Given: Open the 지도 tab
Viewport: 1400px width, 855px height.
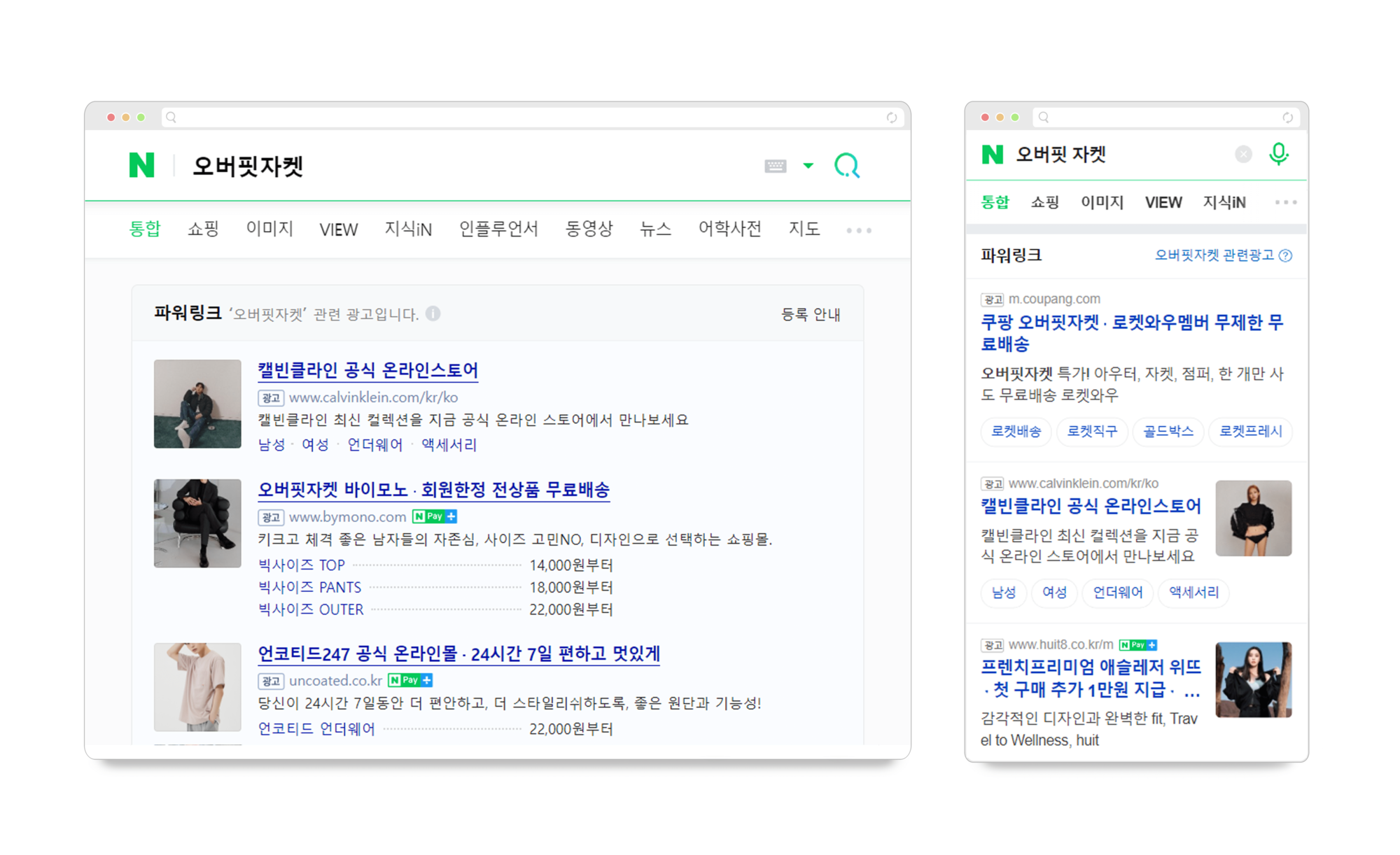Looking at the screenshot, I should click(804, 229).
